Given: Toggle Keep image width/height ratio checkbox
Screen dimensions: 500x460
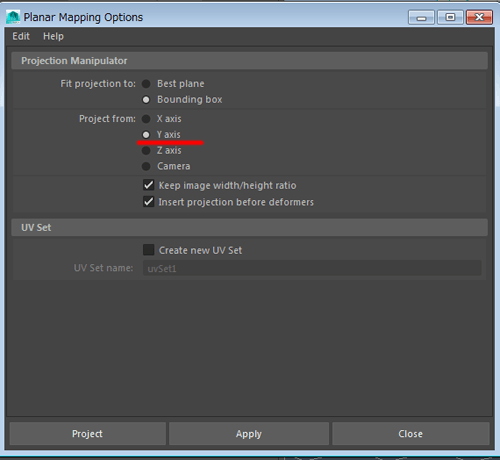Looking at the screenshot, I should tap(149, 185).
